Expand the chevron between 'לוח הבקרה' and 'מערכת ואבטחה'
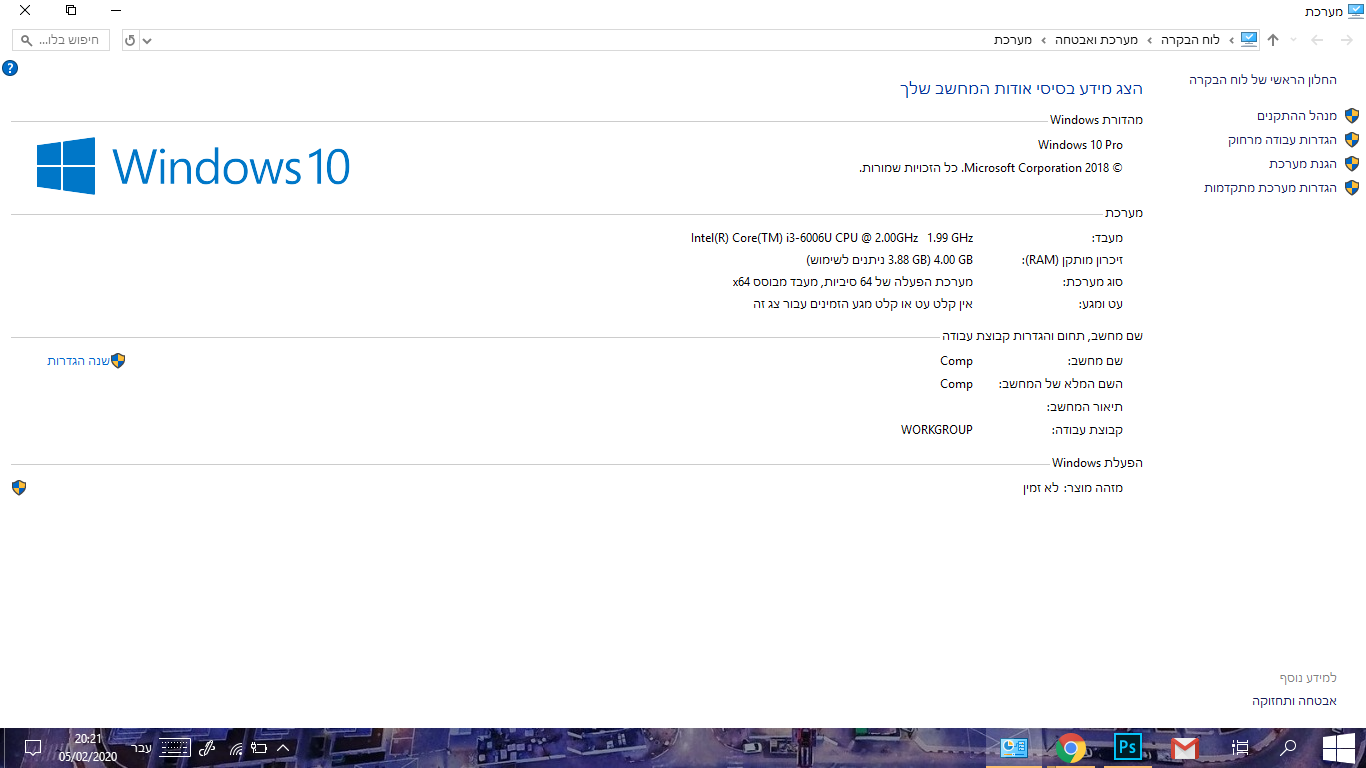Image resolution: width=1366 pixels, height=768 pixels. point(1149,40)
